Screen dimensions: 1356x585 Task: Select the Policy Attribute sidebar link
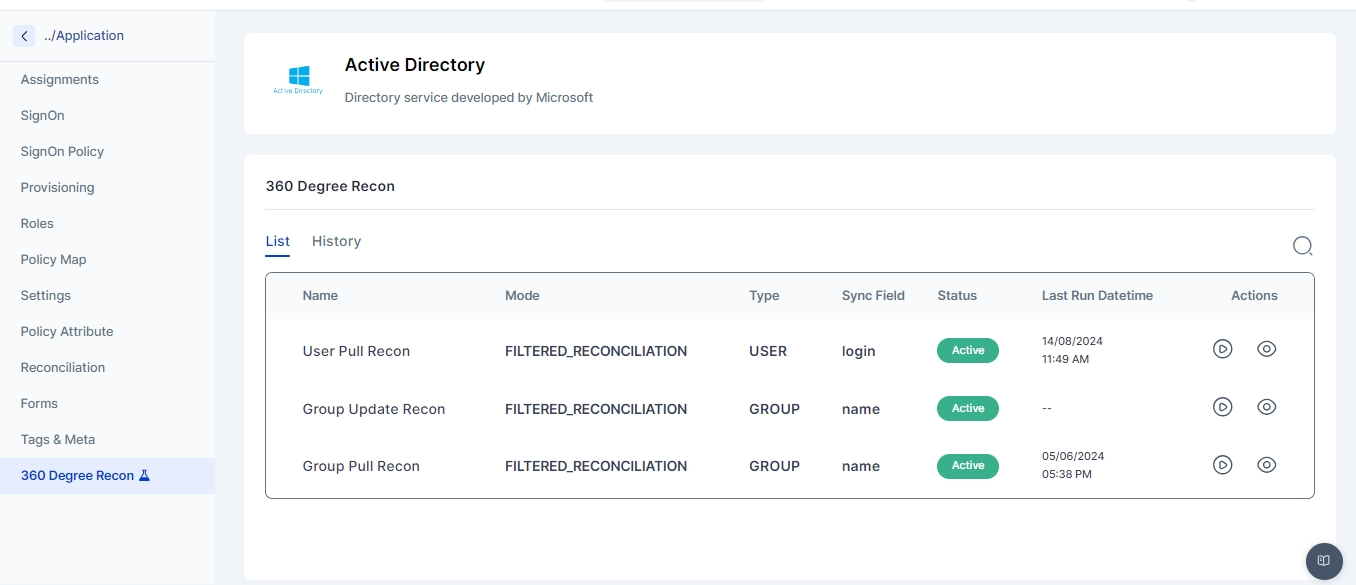coord(67,332)
